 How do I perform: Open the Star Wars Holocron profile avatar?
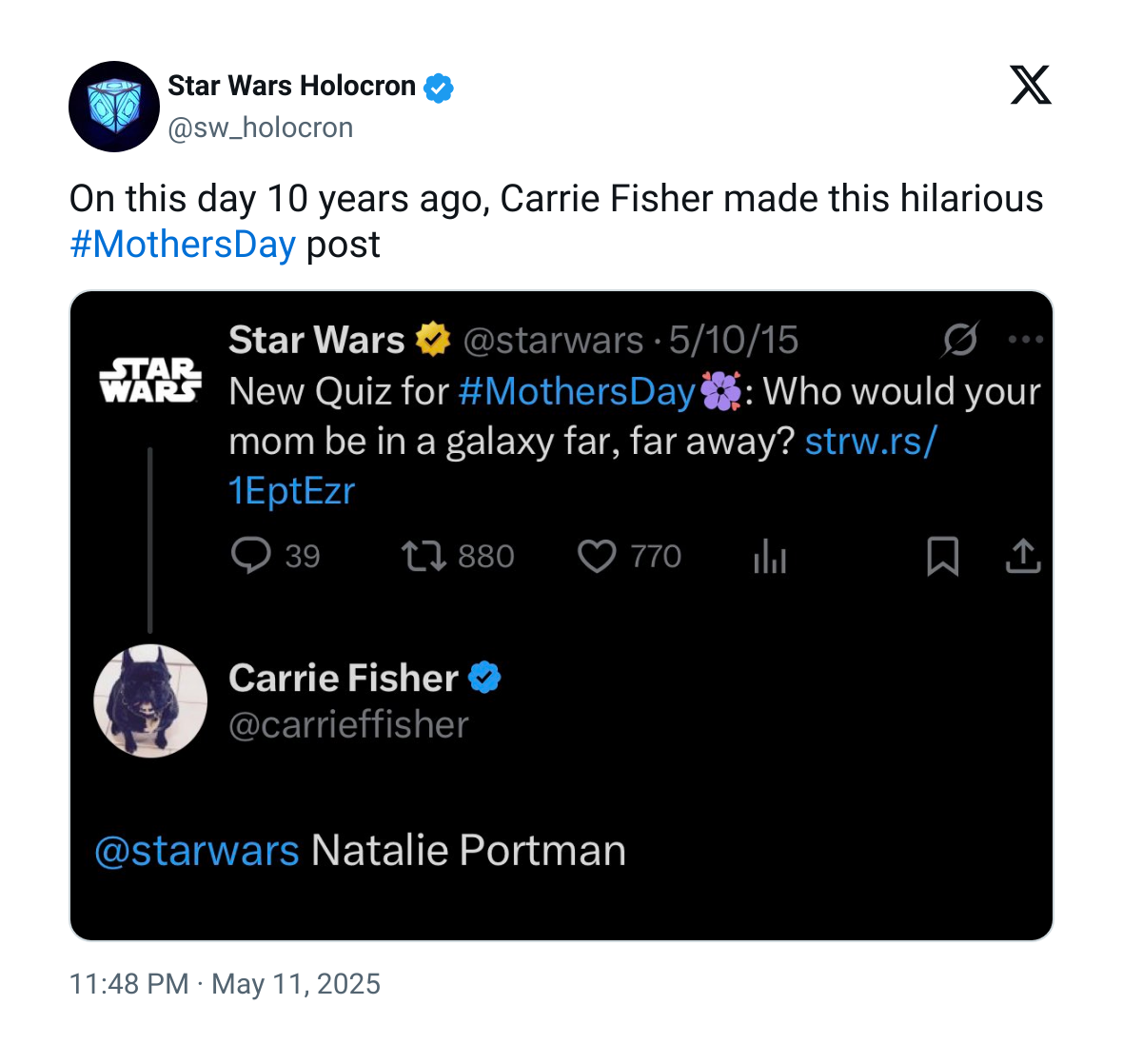pyautogui.click(x=114, y=106)
